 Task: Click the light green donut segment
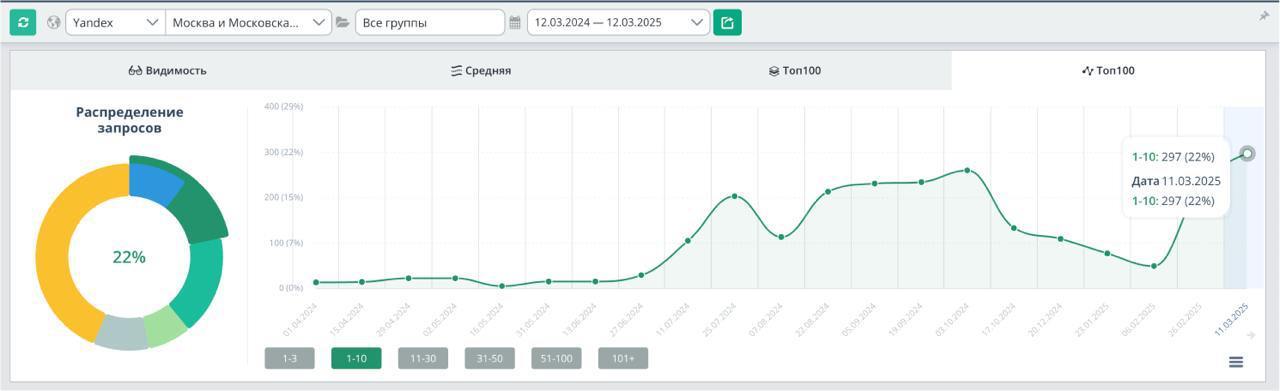(163, 326)
